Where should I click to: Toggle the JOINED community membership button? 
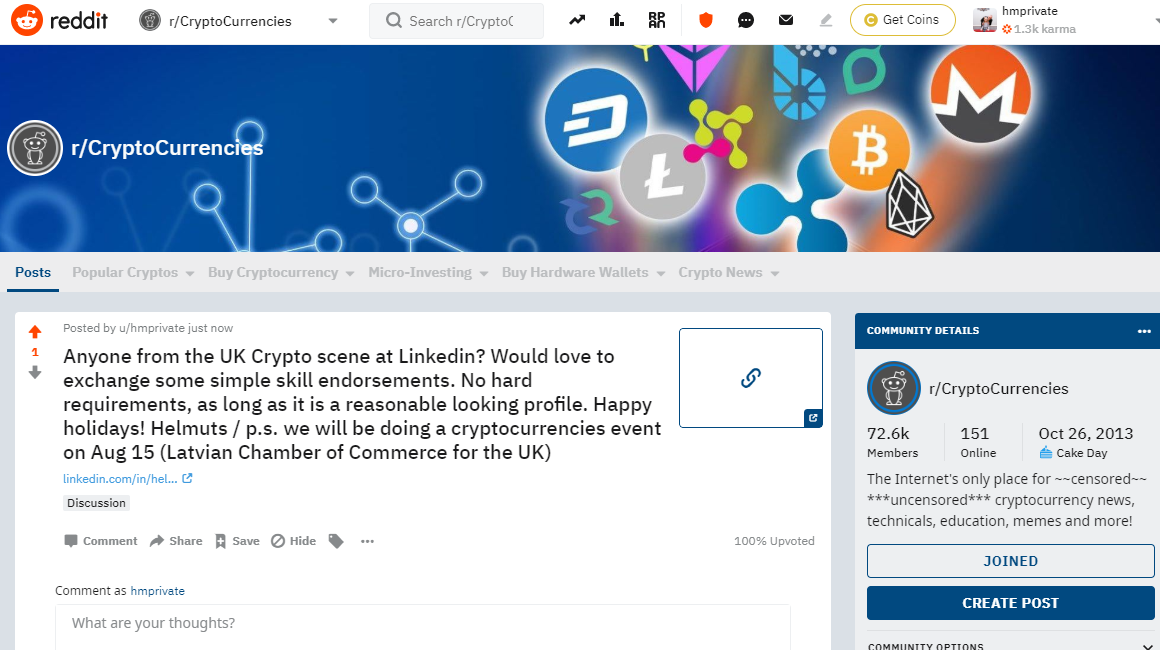1011,561
